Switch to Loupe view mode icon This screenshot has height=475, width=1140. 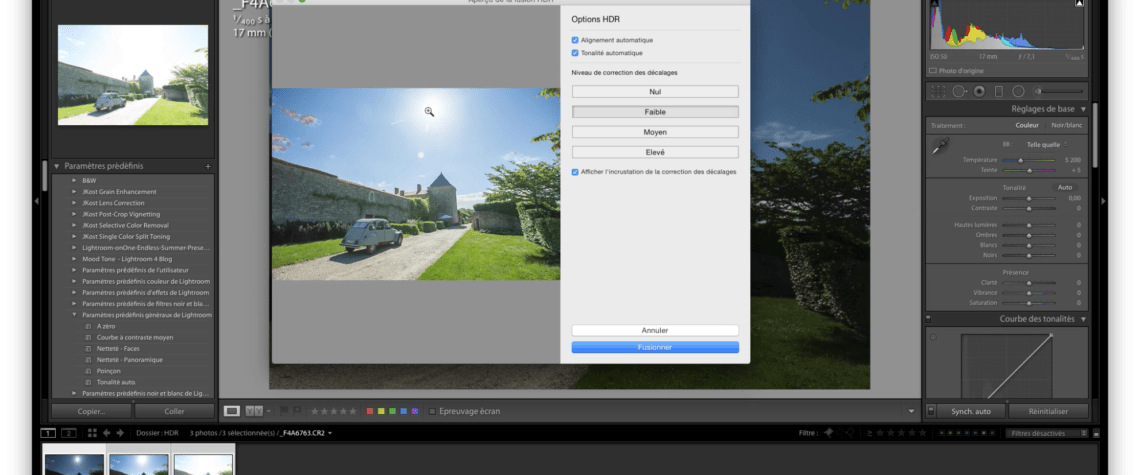pos(231,411)
